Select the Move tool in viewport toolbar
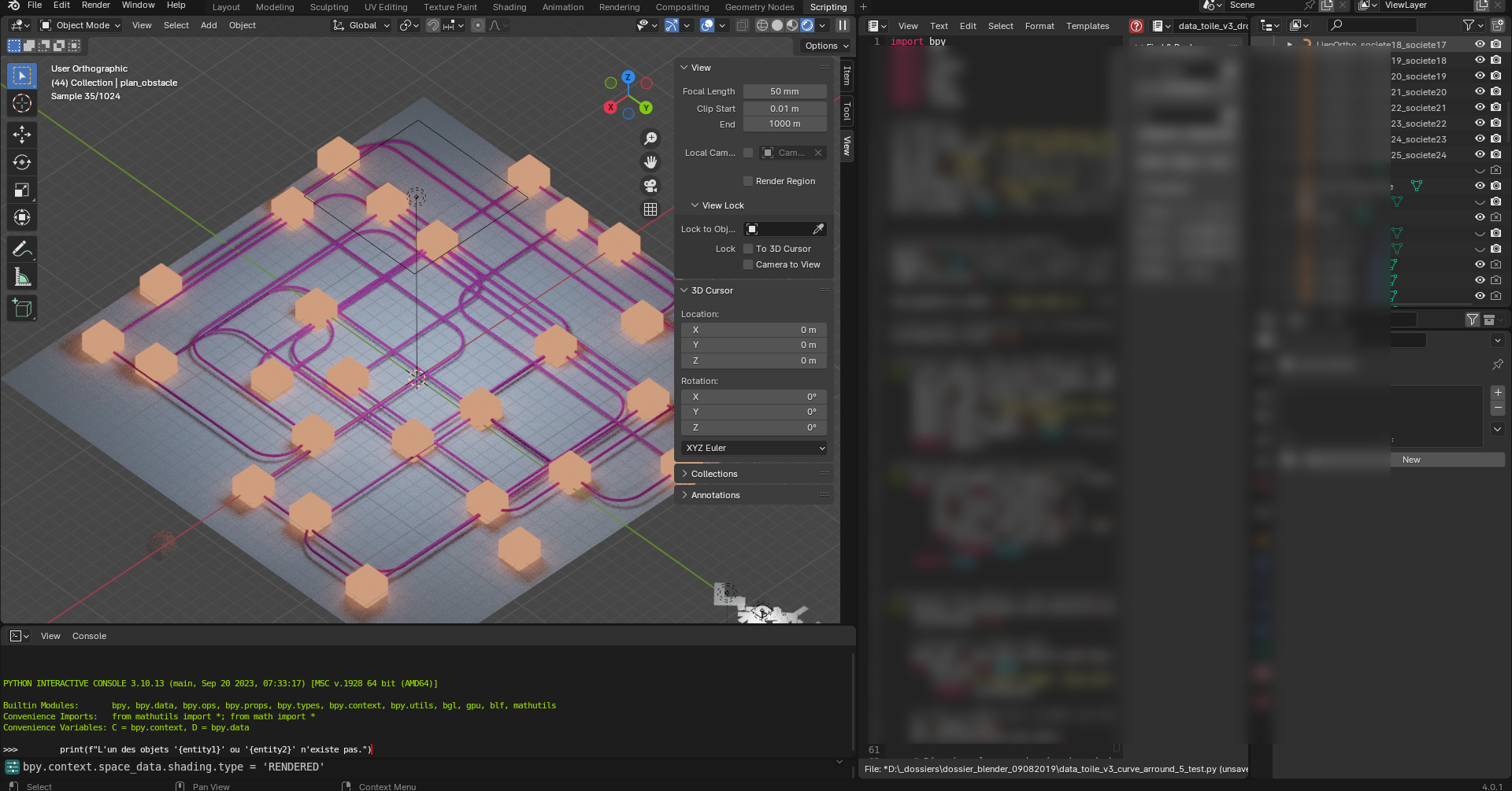Viewport: 1512px width, 791px height. 21,135
